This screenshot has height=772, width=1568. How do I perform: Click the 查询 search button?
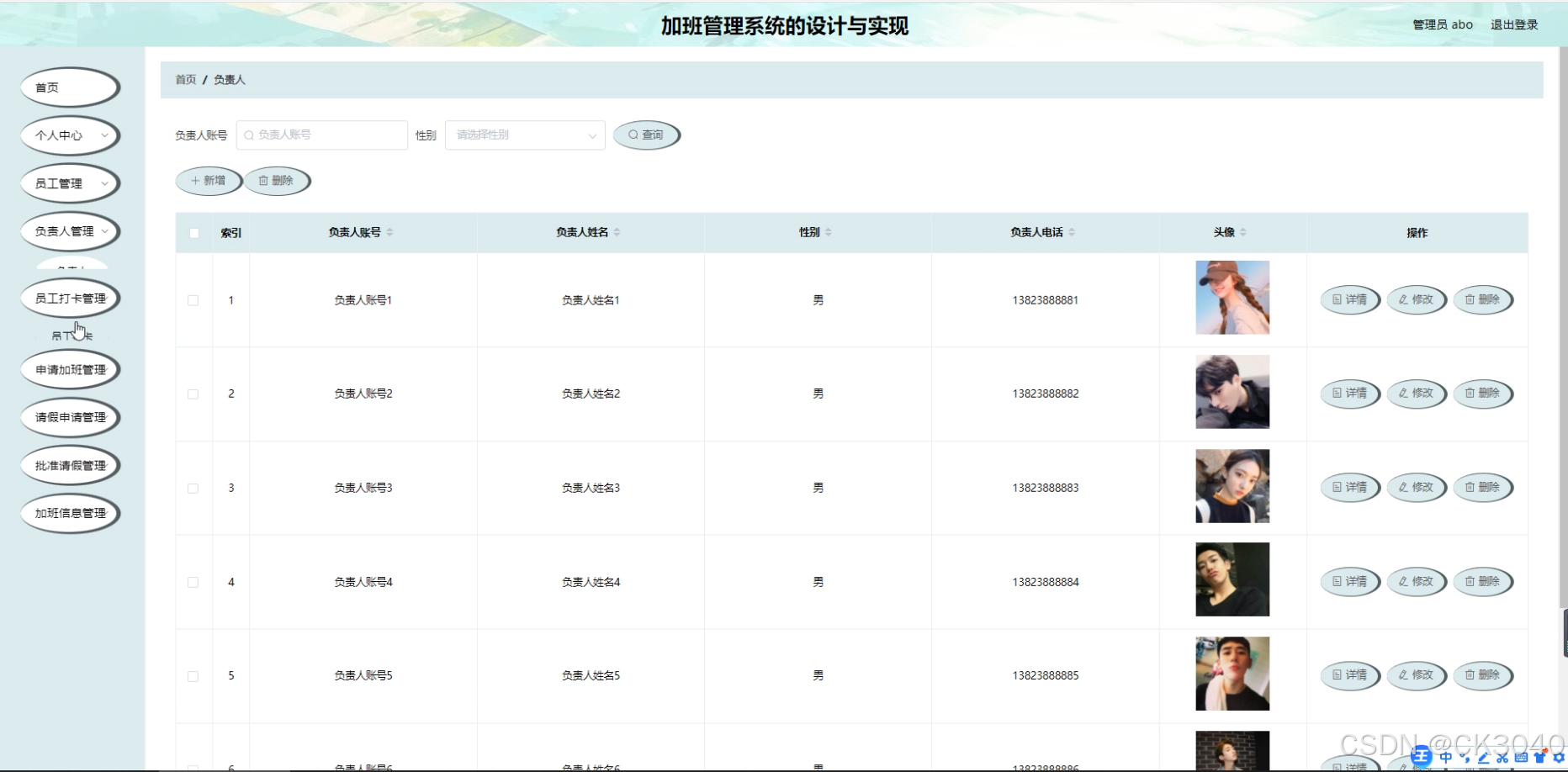(646, 135)
